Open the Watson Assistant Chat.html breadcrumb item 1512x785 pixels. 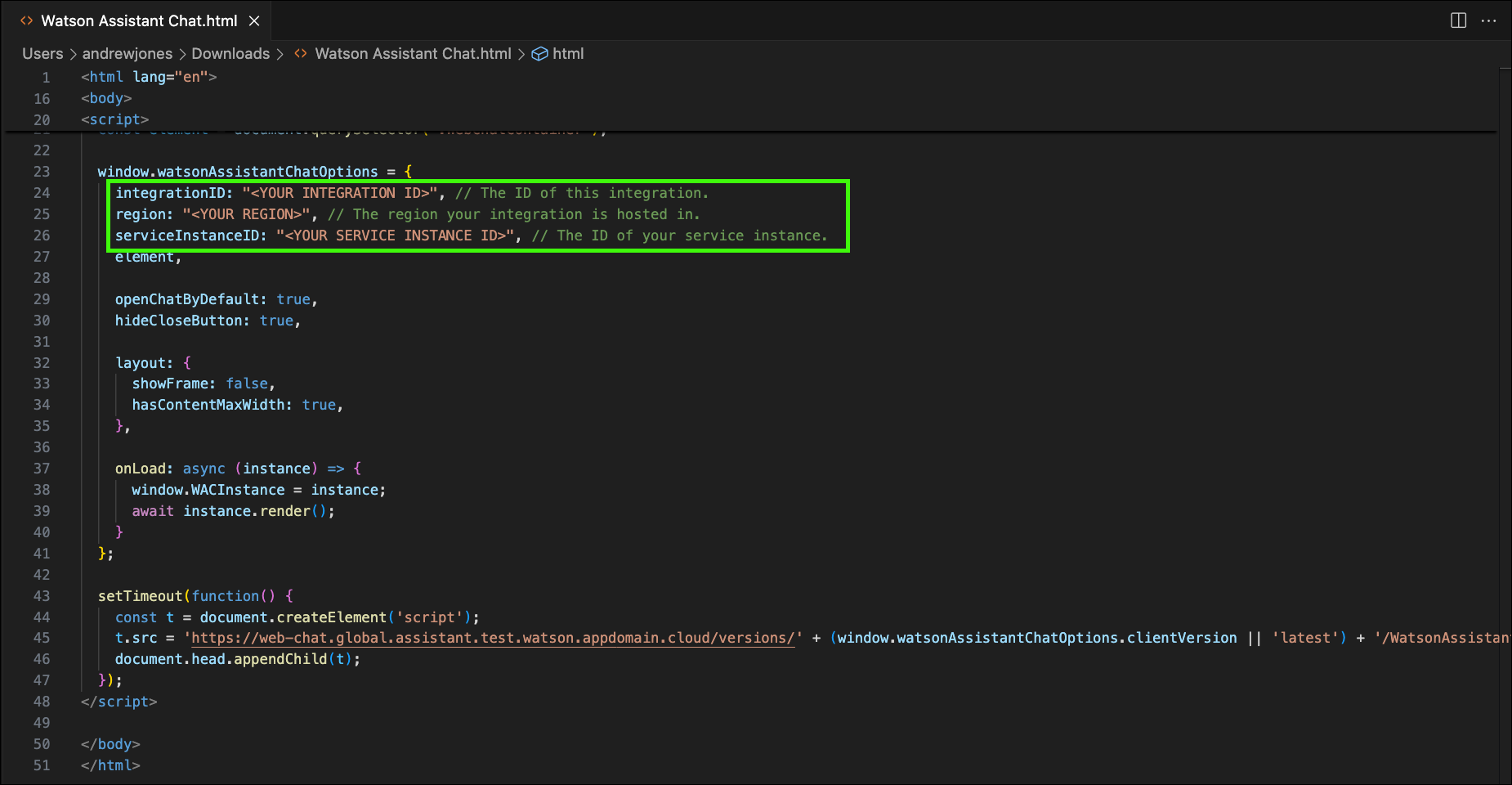coord(413,54)
